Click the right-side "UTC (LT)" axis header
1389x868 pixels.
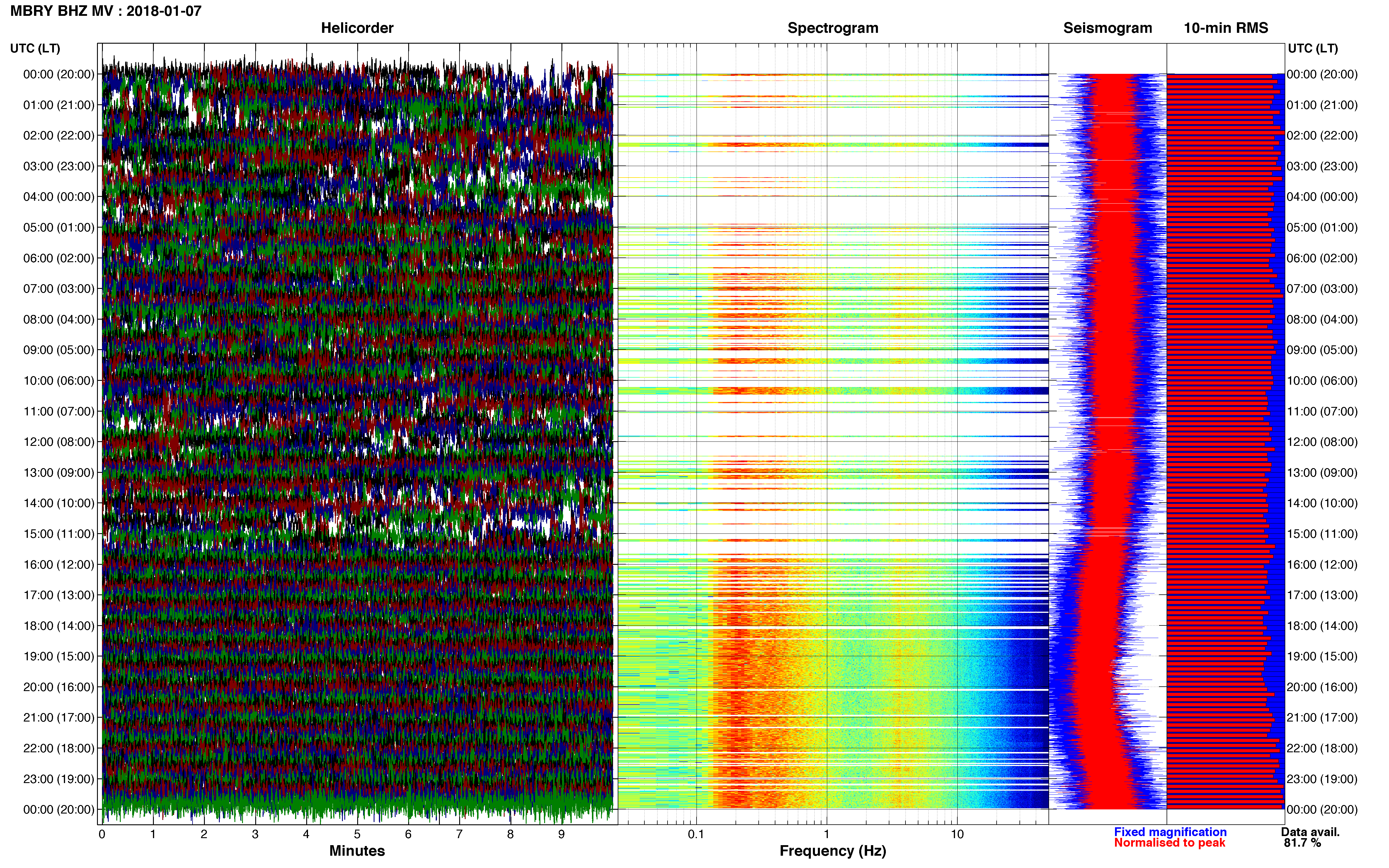(x=1313, y=48)
